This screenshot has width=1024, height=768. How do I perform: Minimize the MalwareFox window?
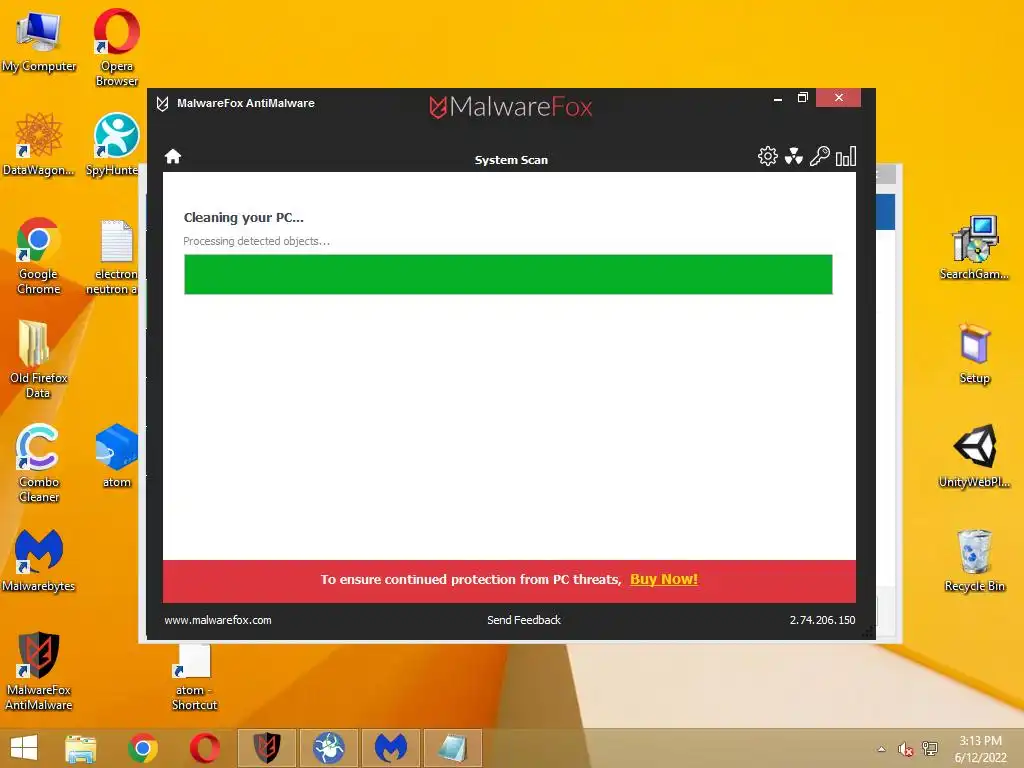coord(778,98)
